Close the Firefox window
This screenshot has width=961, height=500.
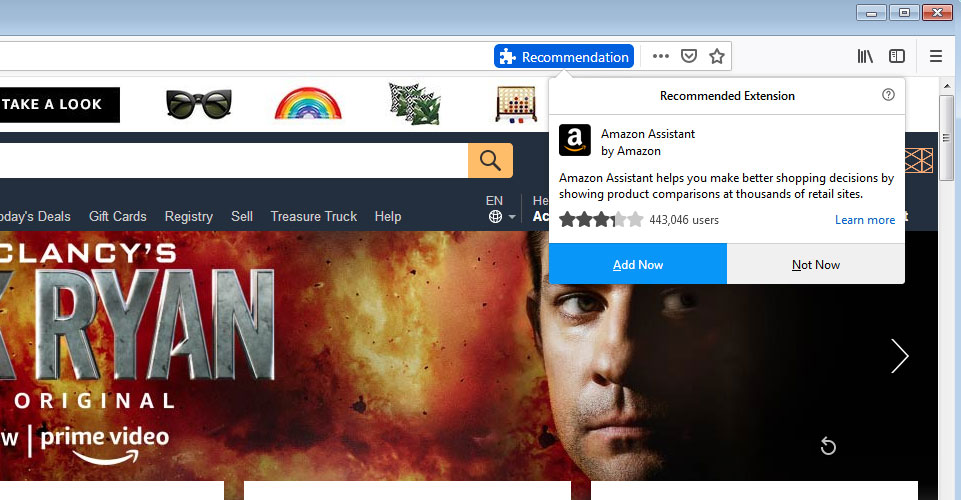(937, 12)
